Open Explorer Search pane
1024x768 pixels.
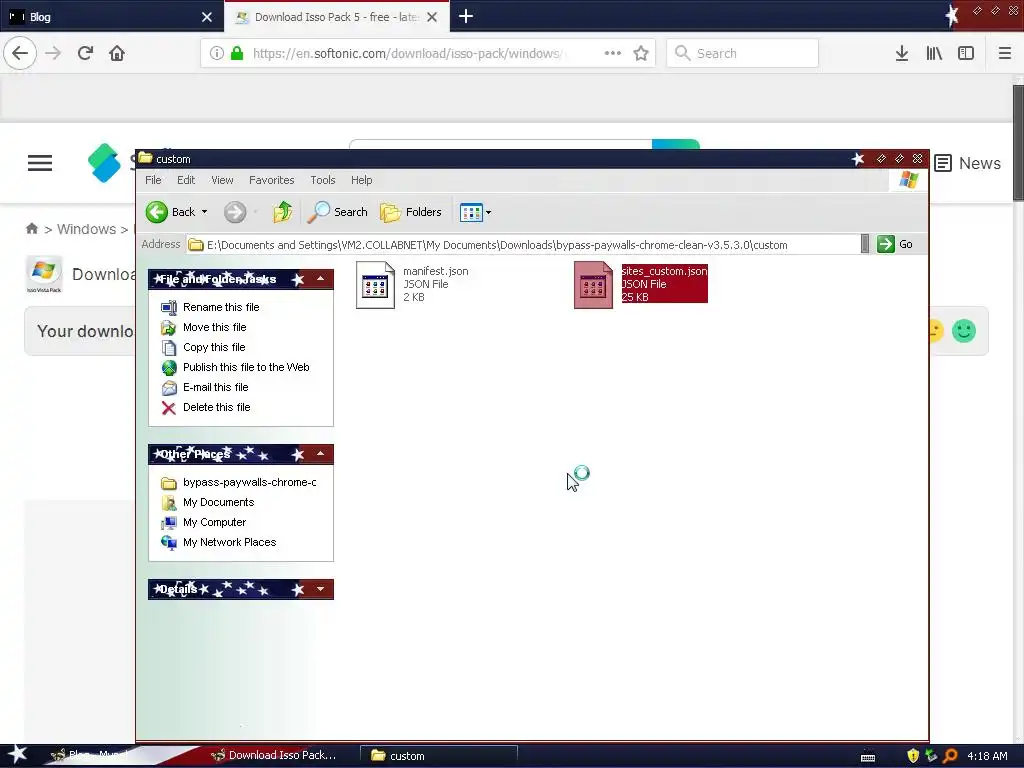338,212
